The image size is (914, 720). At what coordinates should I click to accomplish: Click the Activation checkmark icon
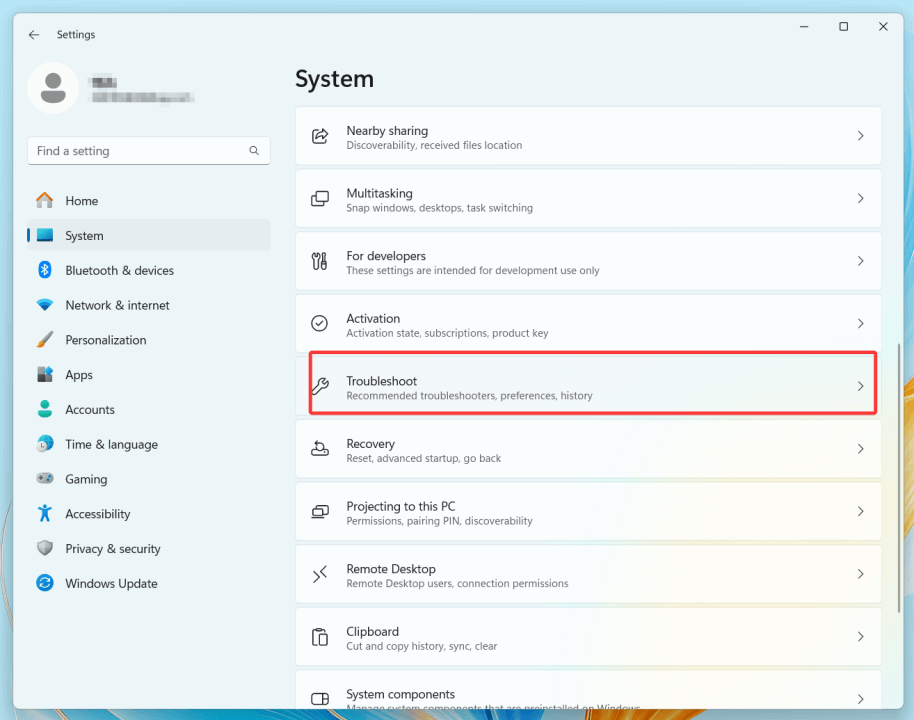(x=320, y=324)
